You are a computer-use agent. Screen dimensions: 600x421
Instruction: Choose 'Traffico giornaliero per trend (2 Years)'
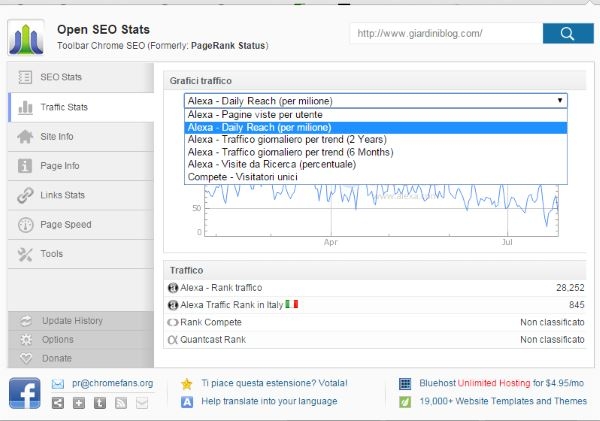pos(375,140)
